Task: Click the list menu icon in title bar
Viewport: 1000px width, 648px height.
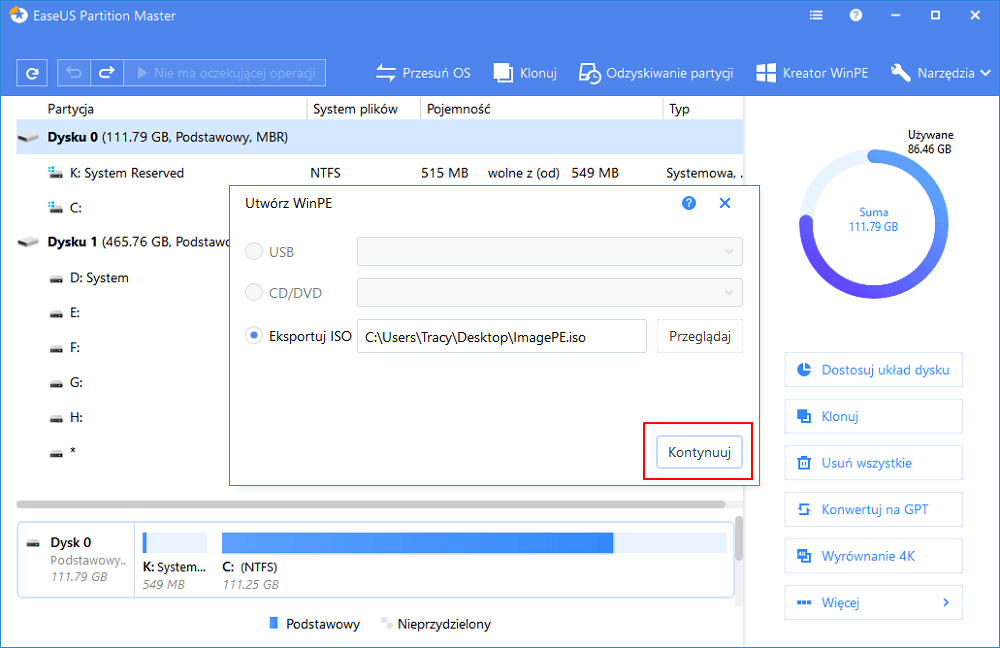Action: (816, 15)
